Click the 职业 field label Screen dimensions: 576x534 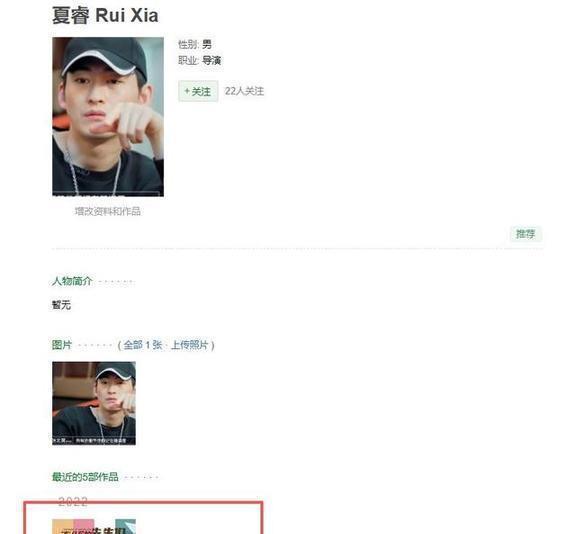(x=188, y=60)
